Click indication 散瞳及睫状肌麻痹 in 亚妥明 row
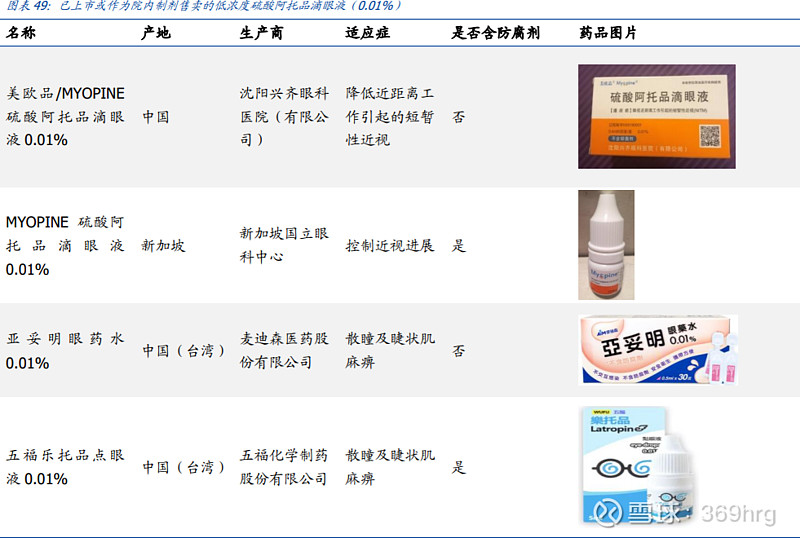 [x=390, y=350]
